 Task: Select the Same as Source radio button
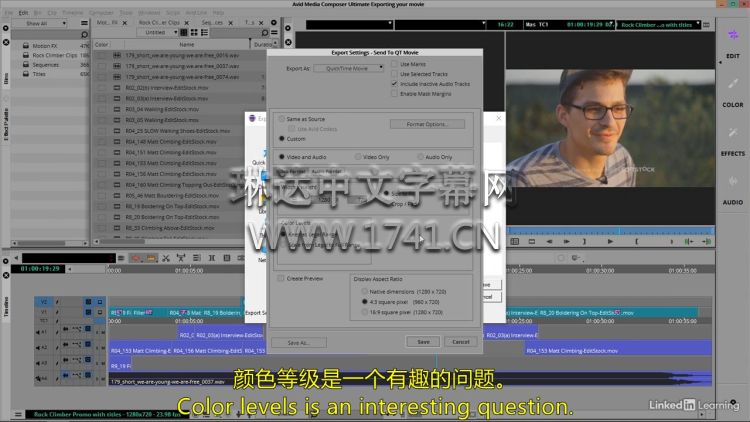point(282,119)
